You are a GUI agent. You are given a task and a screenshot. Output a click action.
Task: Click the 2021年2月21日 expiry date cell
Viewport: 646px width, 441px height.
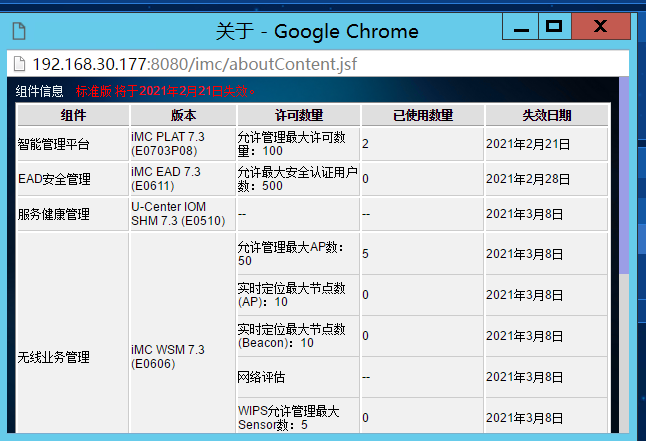[x=547, y=144]
